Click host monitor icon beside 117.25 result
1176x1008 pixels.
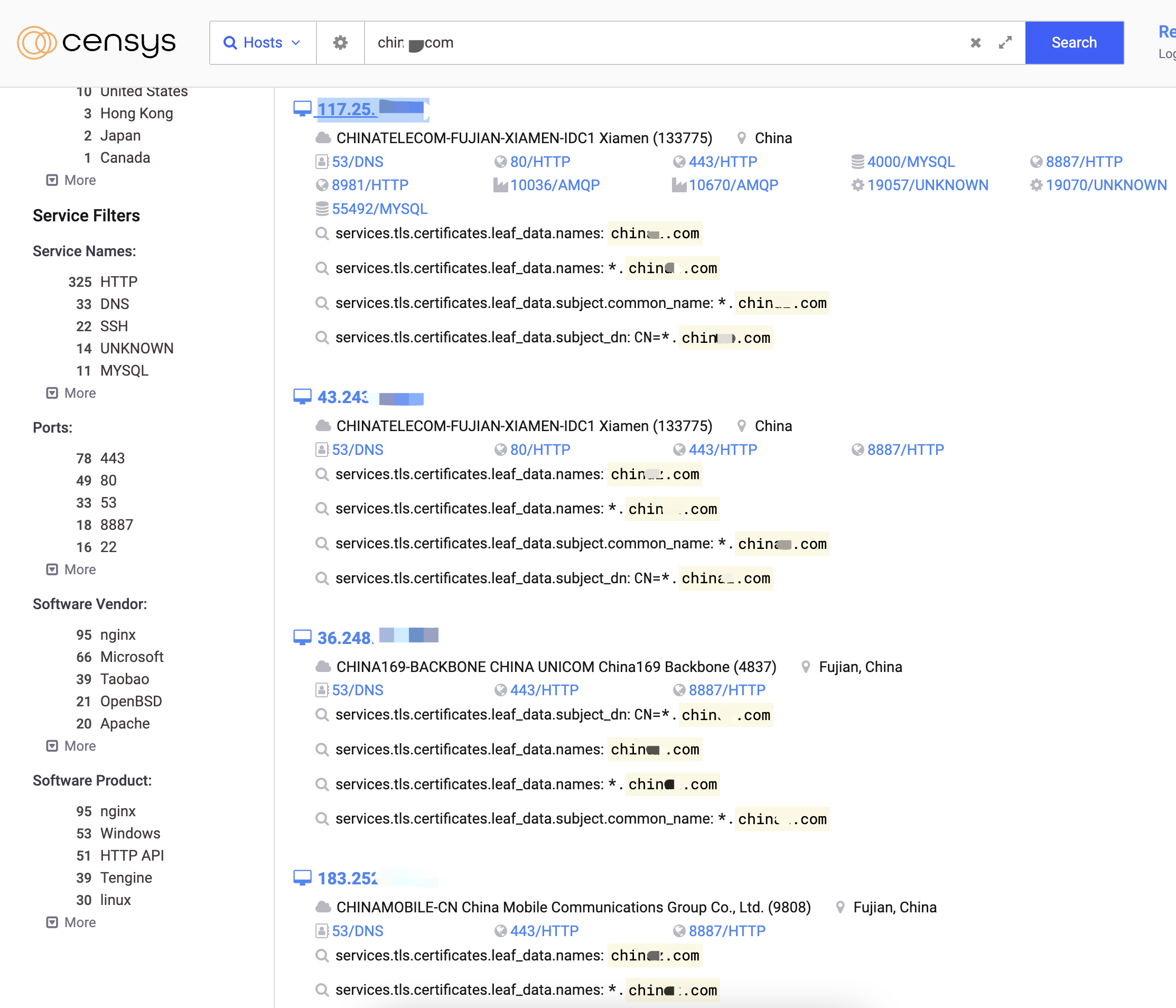[302, 108]
